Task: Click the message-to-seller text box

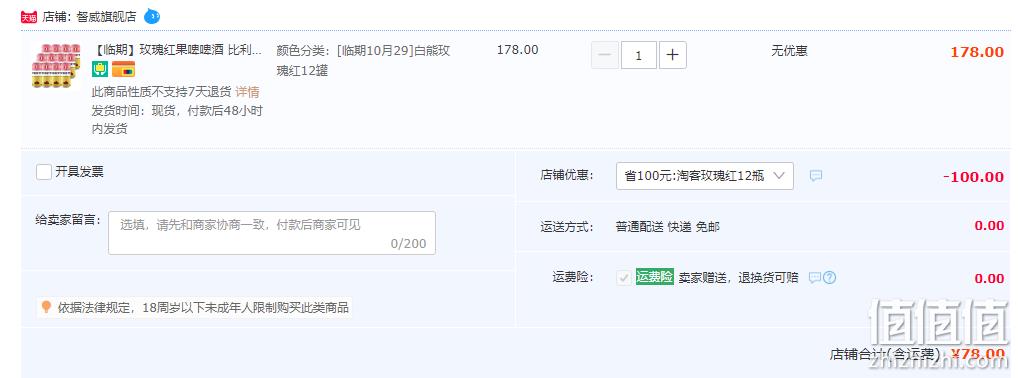Action: coord(271,233)
